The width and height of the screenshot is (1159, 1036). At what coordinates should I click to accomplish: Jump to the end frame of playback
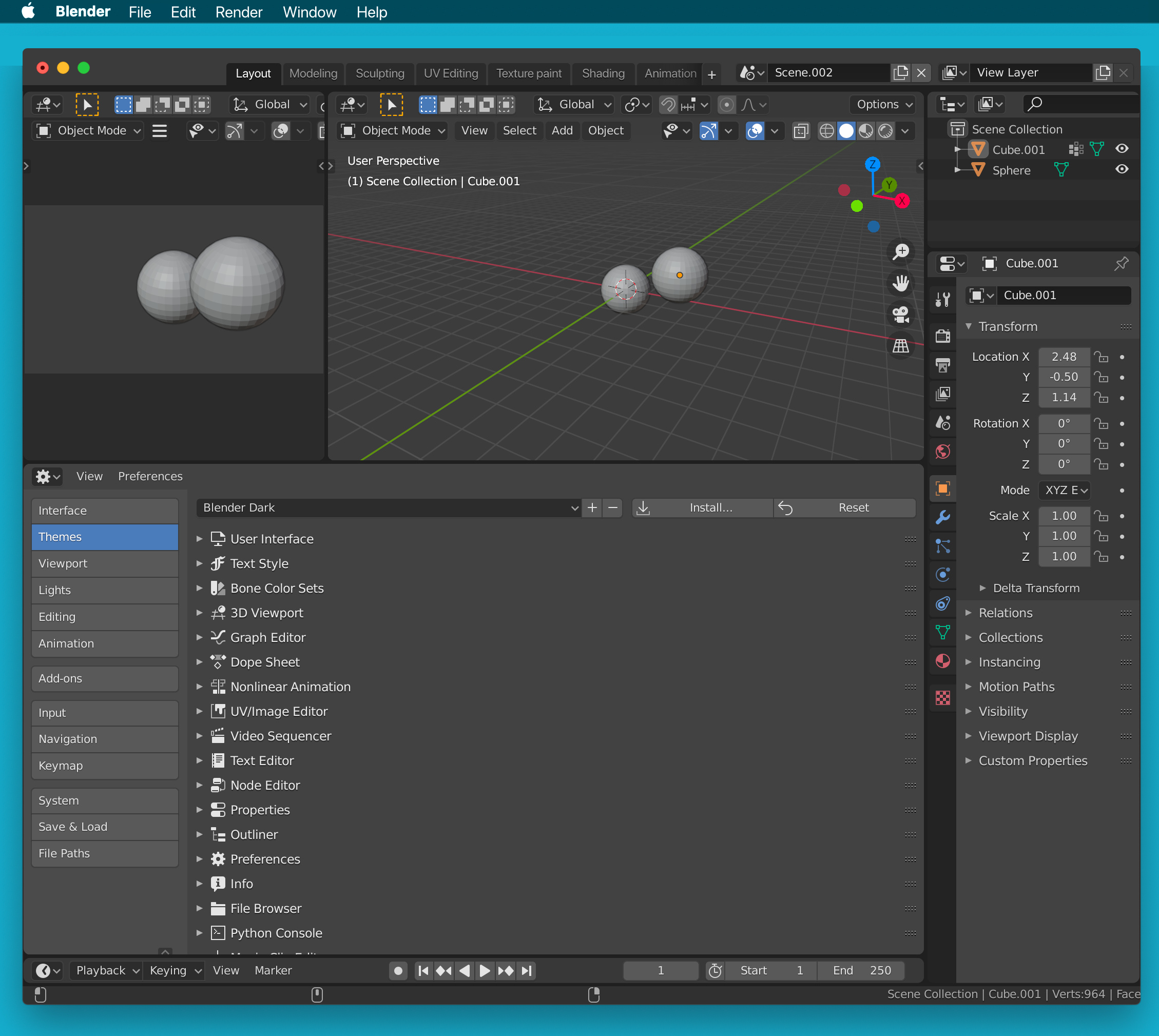tap(527, 970)
